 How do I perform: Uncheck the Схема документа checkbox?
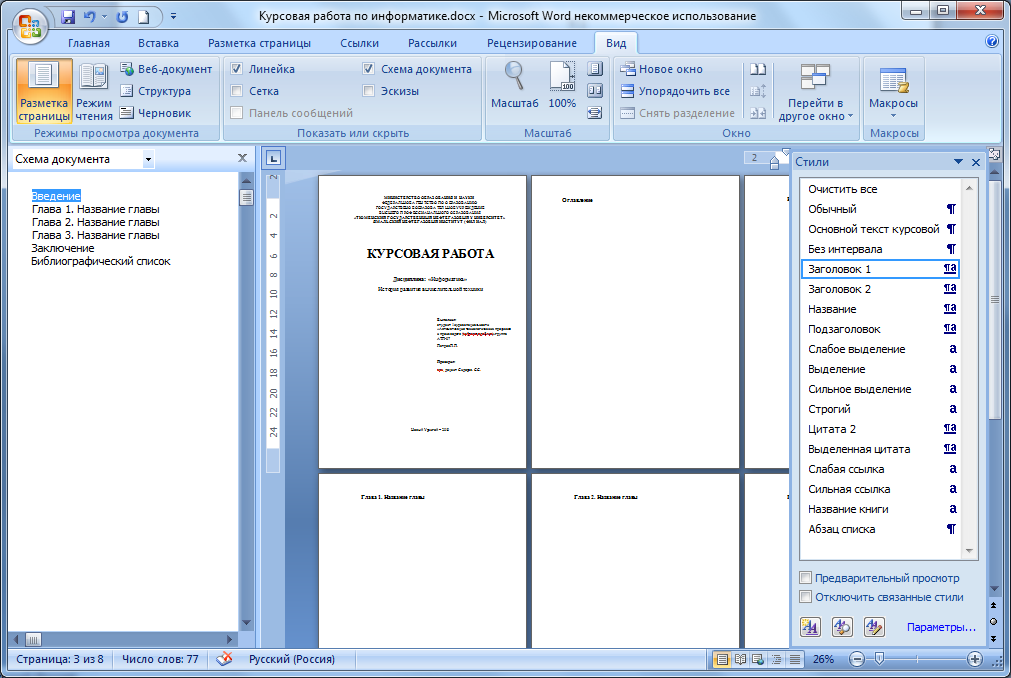point(369,69)
